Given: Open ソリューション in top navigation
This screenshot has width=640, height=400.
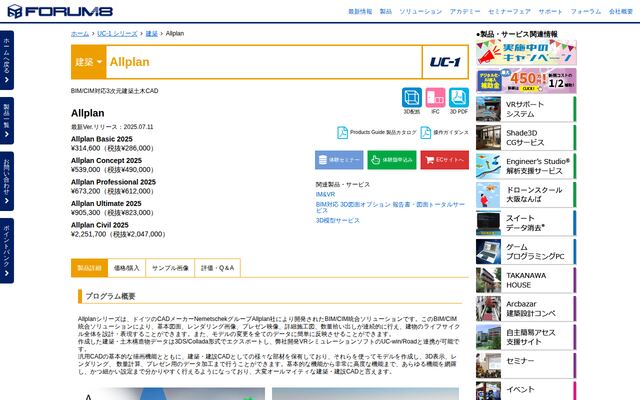Looking at the screenshot, I should (x=420, y=11).
